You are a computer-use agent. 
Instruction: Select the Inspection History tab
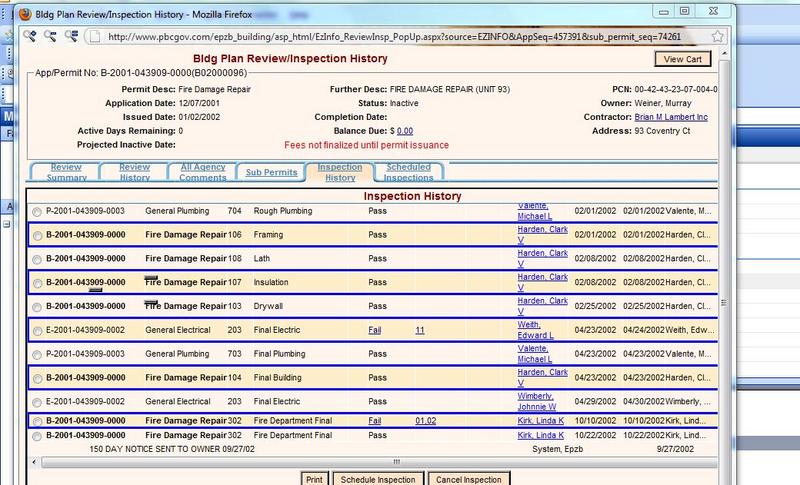[340, 172]
